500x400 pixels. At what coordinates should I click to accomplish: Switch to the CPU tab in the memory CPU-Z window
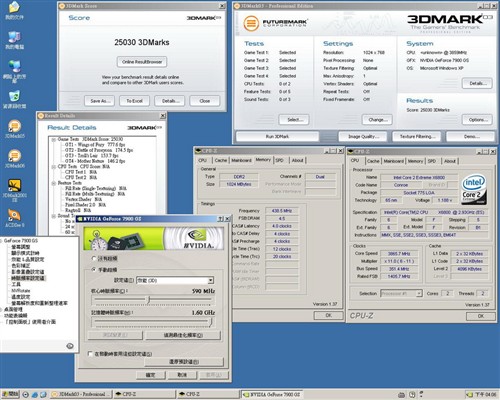point(203,160)
